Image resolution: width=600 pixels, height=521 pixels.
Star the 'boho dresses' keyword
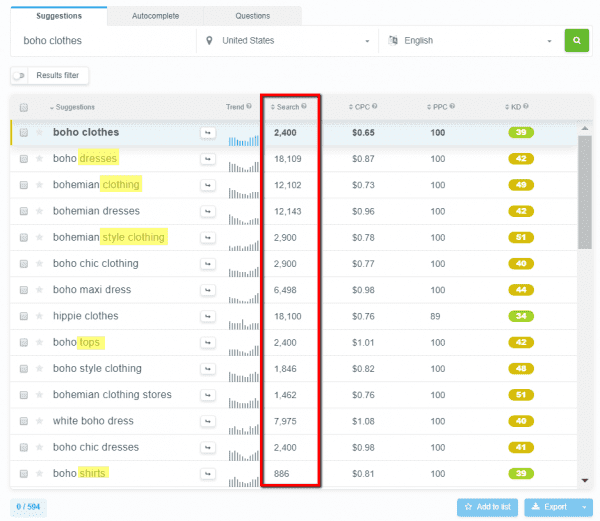(40, 158)
